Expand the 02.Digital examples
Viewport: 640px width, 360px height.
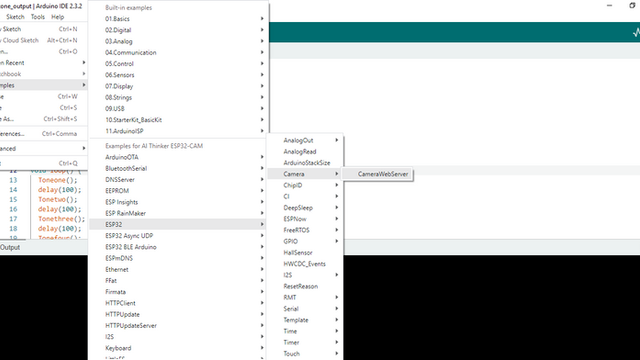[178, 30]
